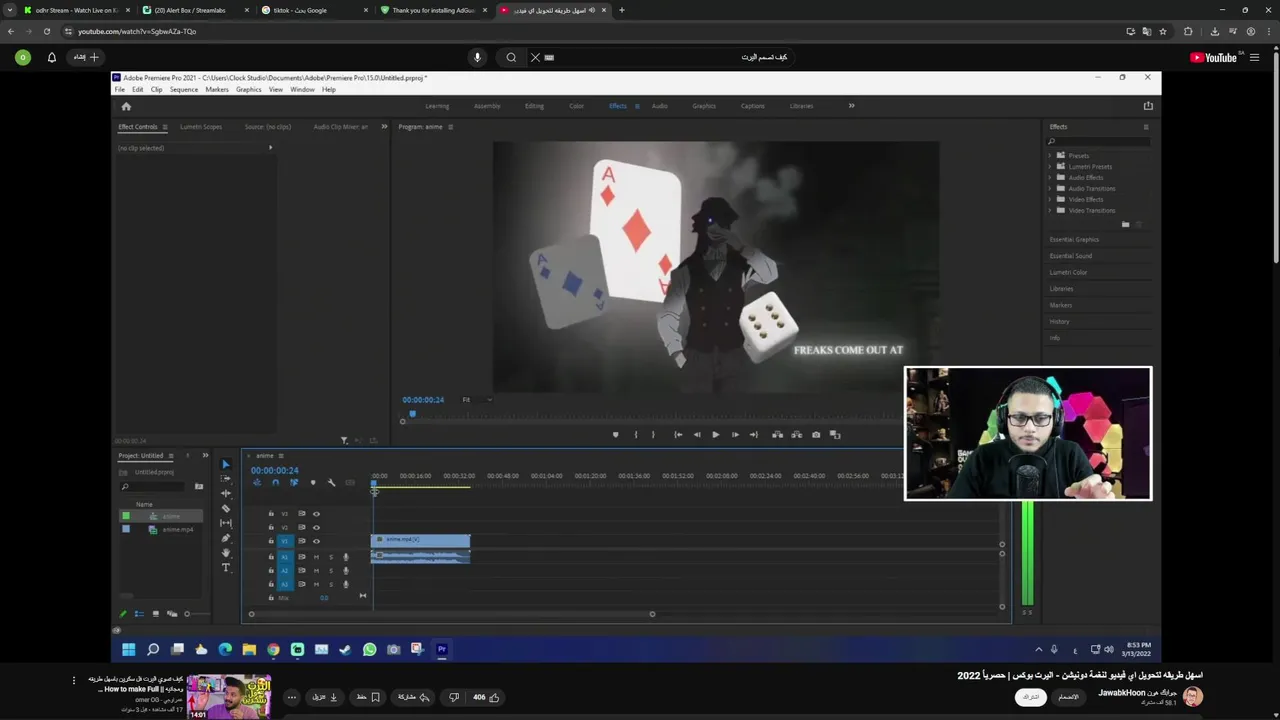The width and height of the screenshot is (1280, 720).
Task: Select the Ripple Edit tool
Action: tap(225, 493)
